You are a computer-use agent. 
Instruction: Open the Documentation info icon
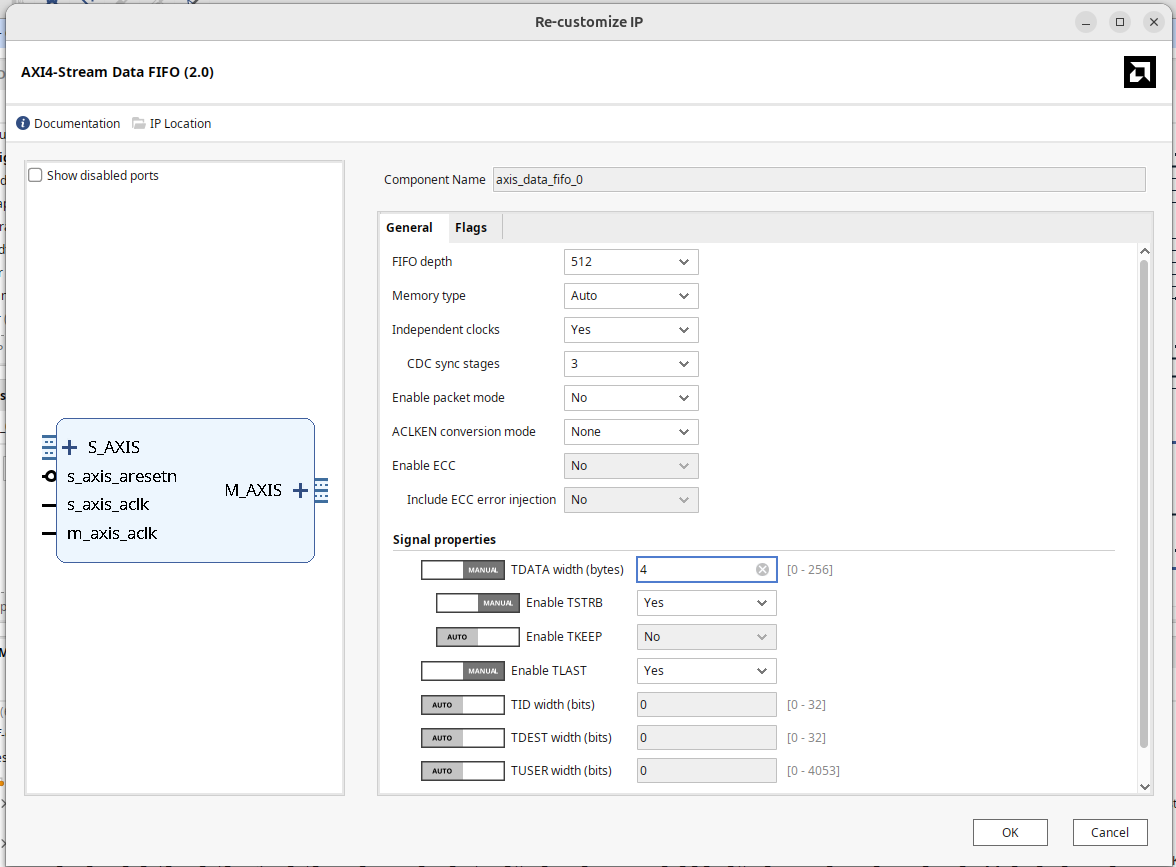[x=23, y=124]
